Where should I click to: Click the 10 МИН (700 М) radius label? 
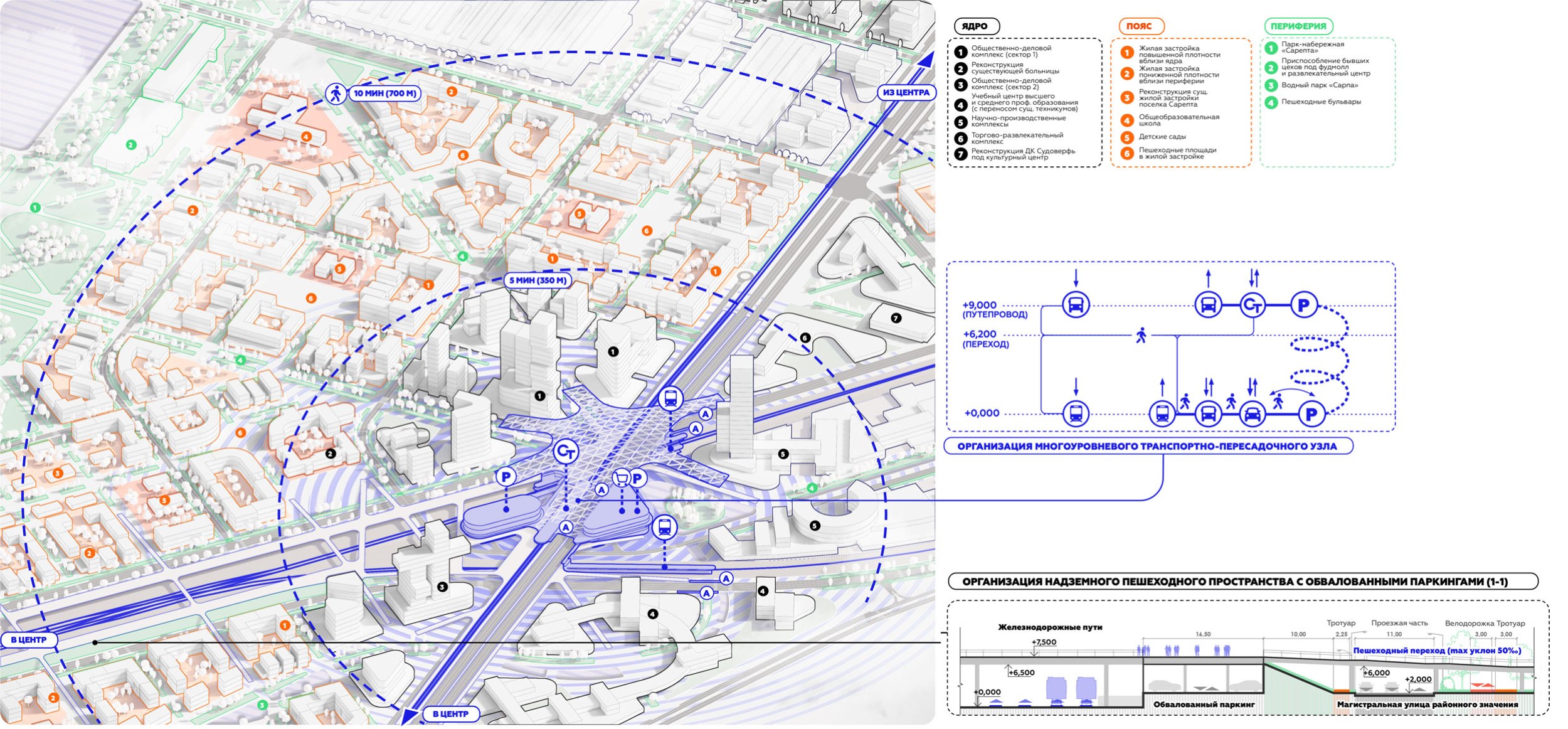coord(384,93)
